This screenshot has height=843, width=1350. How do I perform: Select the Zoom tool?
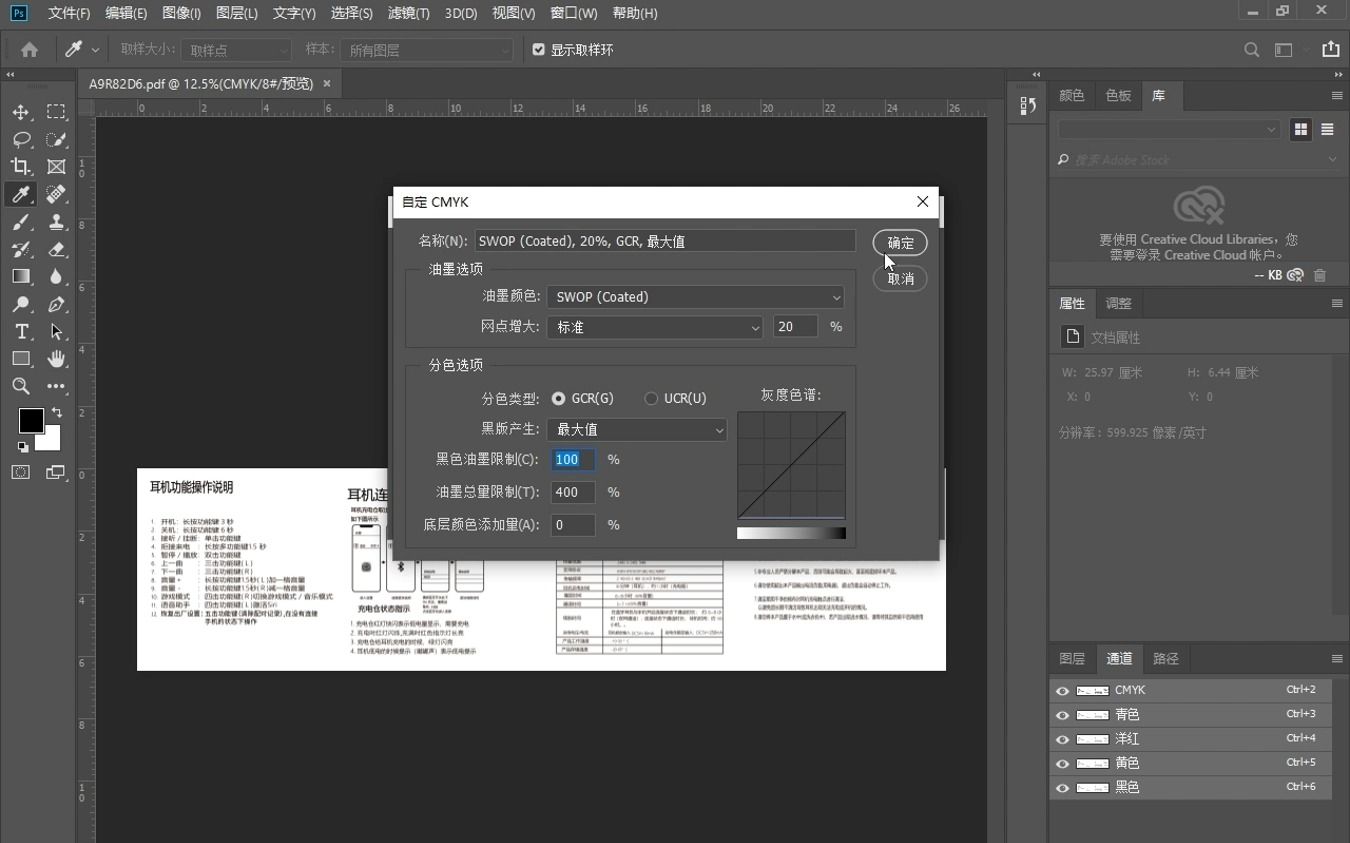point(21,386)
